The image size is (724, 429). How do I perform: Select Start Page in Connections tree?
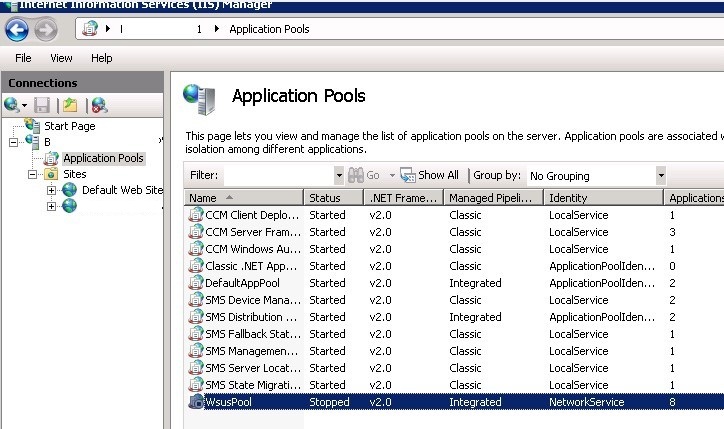70,126
